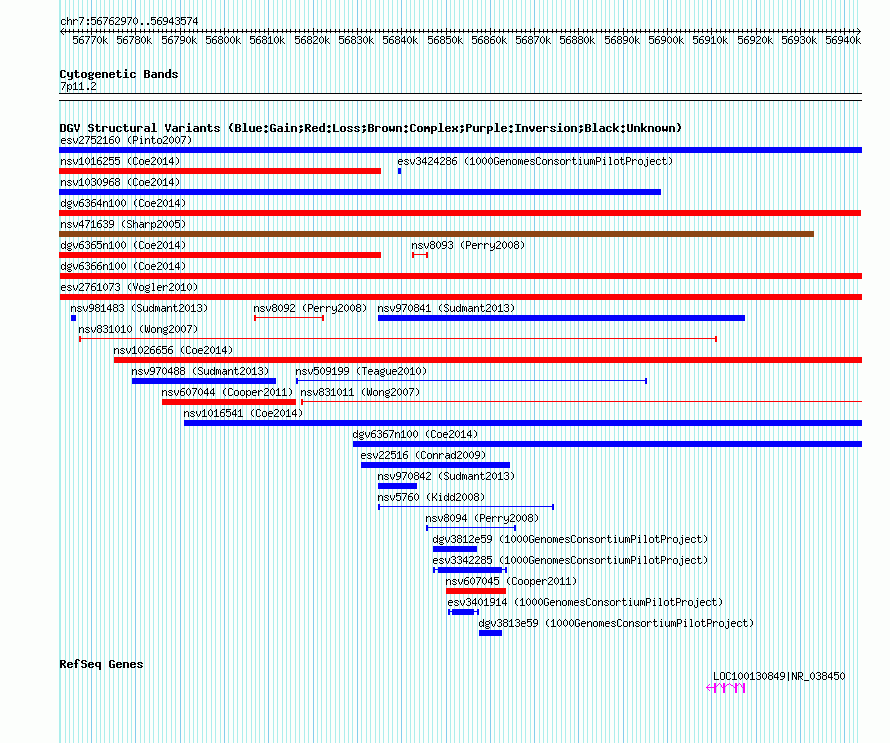Click nsv970842 (Sudmant2013) label

pyautogui.click(x=446, y=476)
